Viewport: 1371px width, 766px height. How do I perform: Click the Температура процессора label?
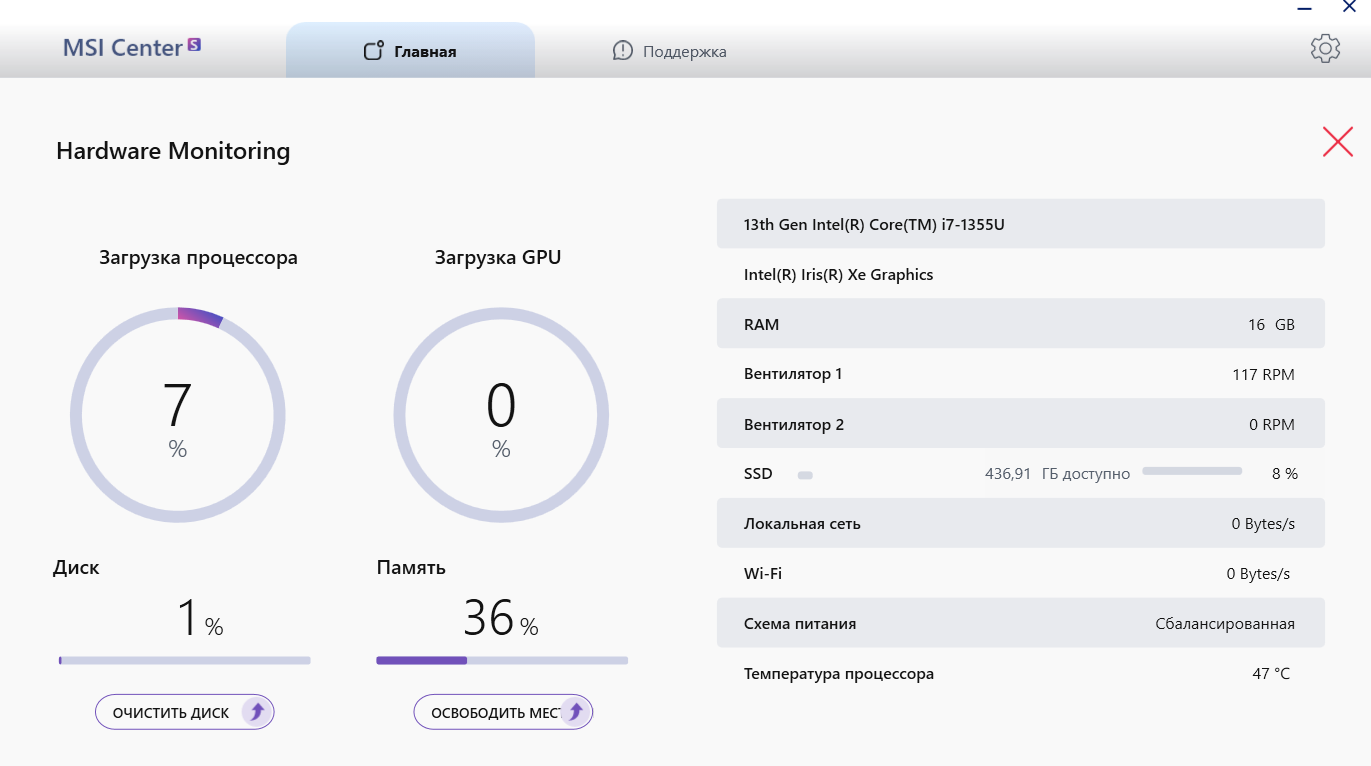pyautogui.click(x=839, y=674)
